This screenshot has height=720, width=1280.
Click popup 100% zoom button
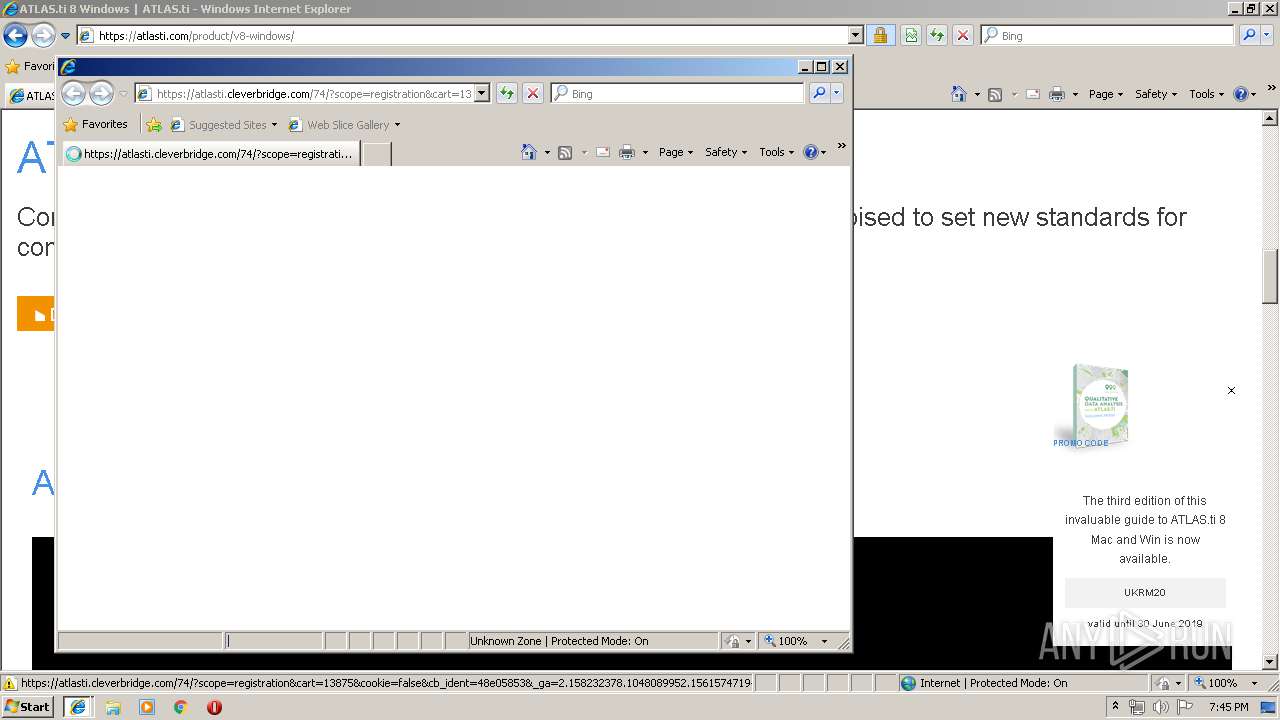[788, 641]
